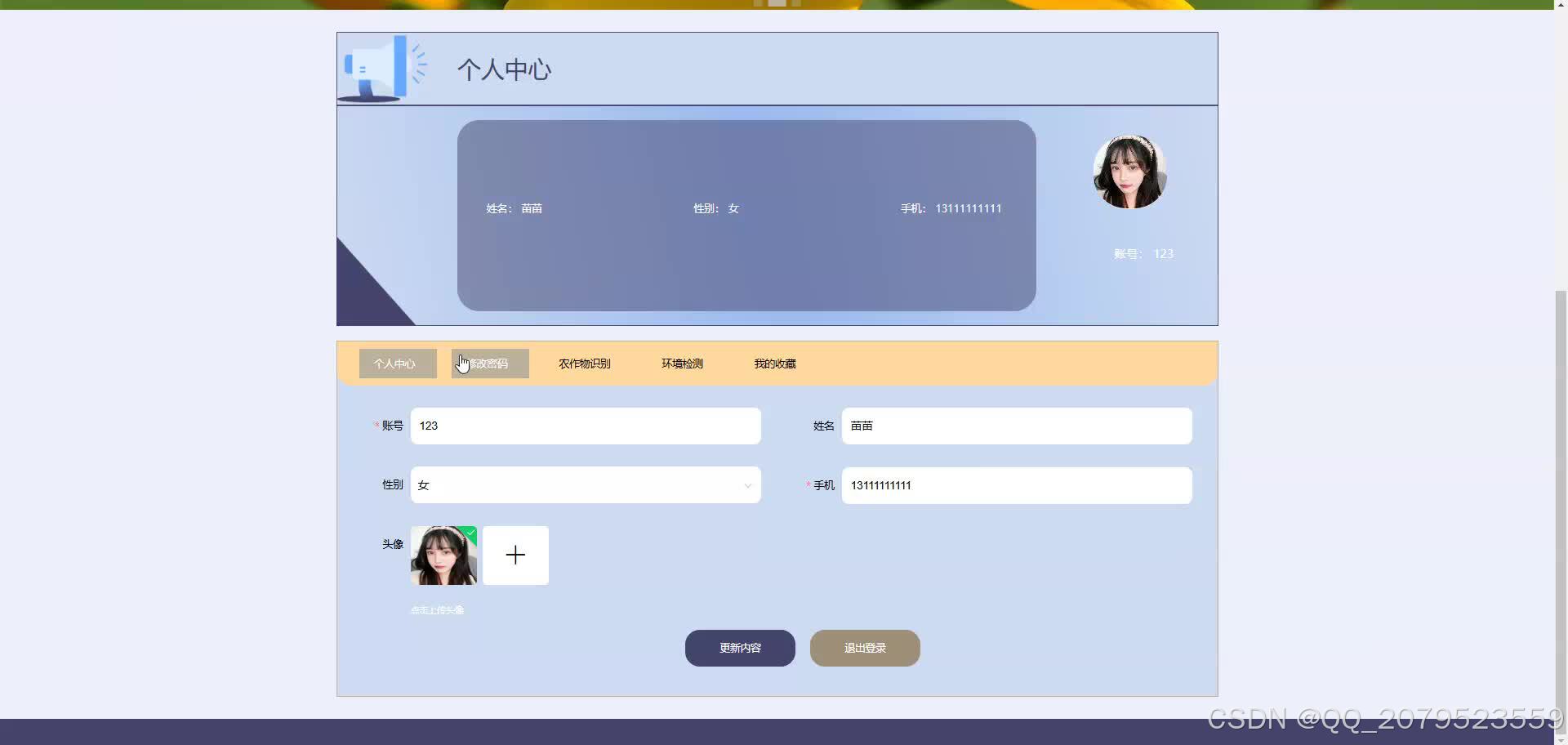Click the plus icon to add avatar
1568x745 pixels.
(514, 555)
